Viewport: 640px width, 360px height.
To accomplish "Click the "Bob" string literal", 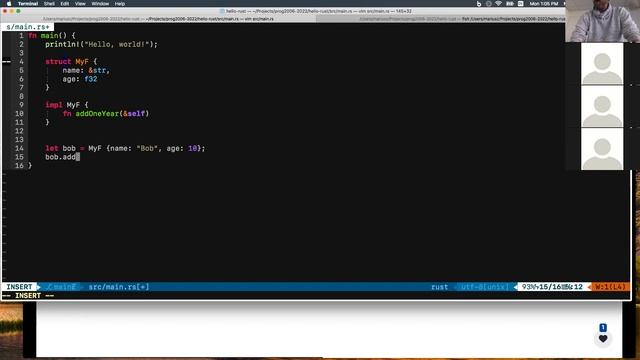I will pos(147,148).
